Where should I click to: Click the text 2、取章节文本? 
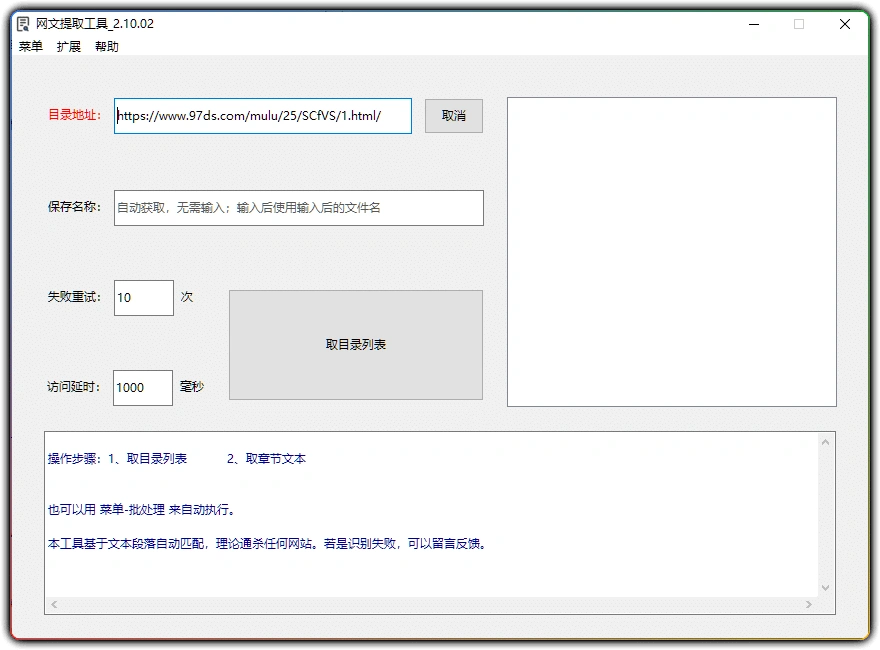click(267, 459)
